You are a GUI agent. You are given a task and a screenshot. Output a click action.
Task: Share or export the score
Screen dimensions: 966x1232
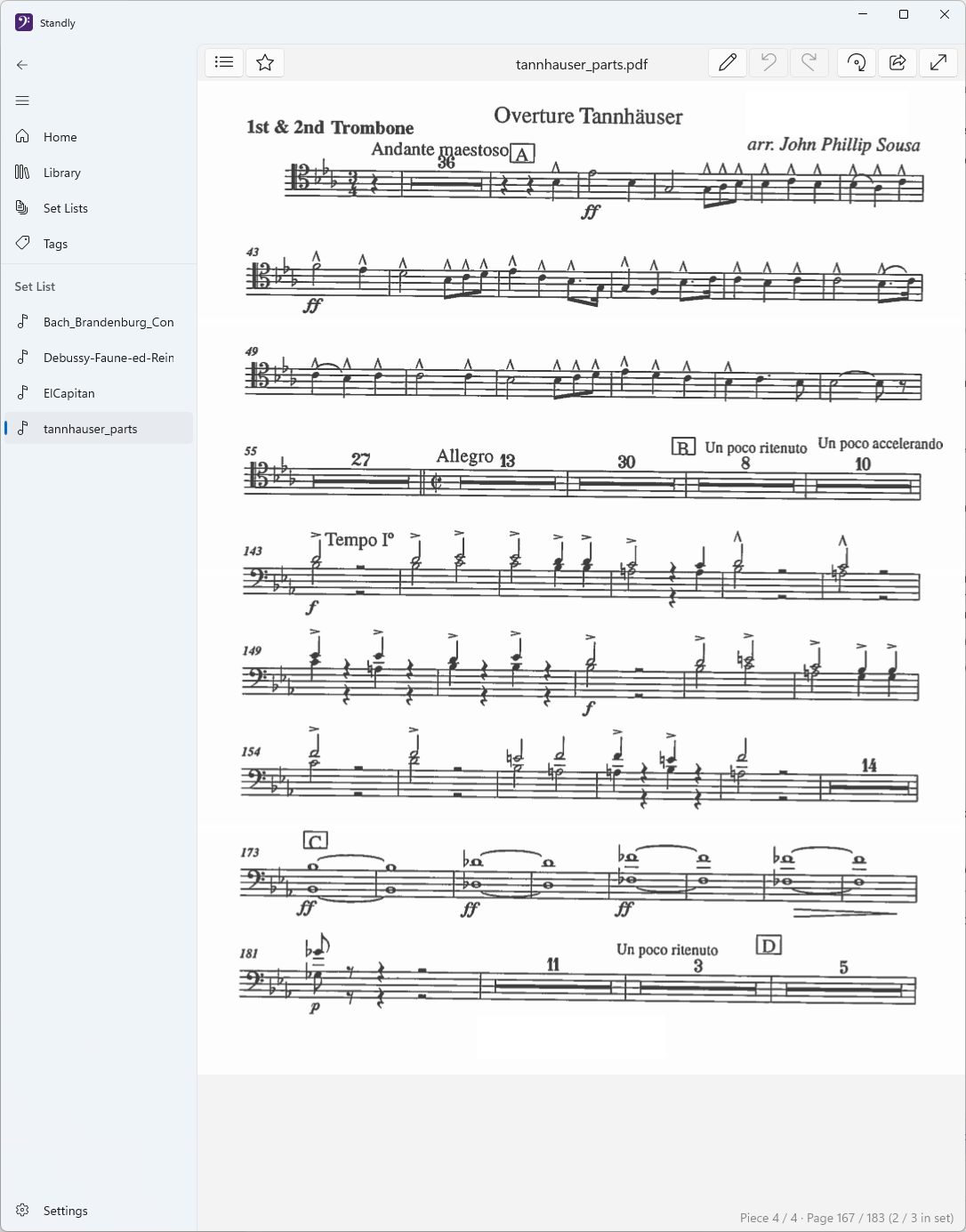pyautogui.click(x=898, y=62)
